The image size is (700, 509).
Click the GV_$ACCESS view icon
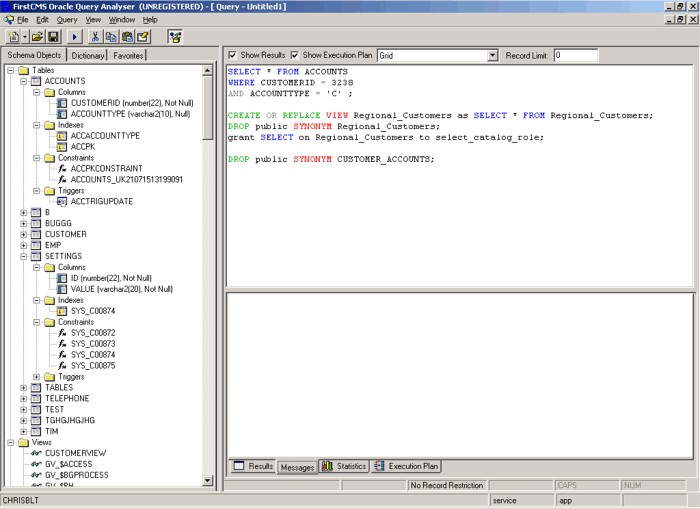36,464
